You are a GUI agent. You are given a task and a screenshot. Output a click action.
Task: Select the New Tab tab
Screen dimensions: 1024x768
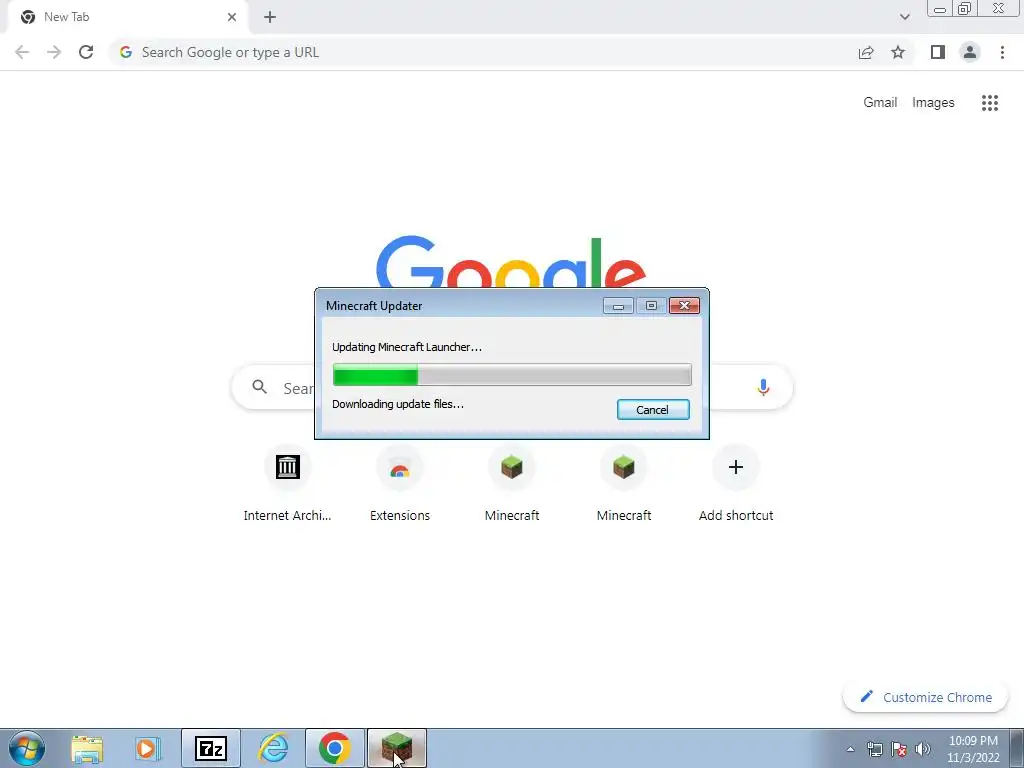coord(127,17)
